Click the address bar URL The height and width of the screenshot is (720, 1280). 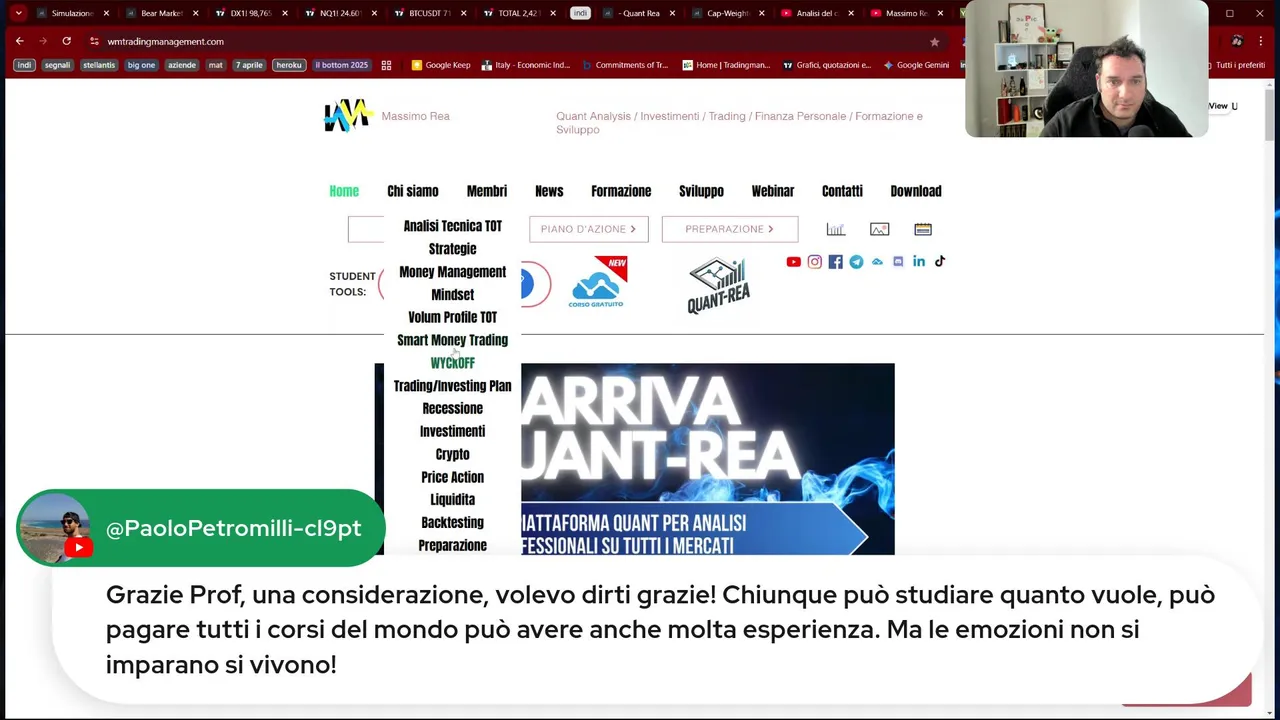tap(165, 42)
